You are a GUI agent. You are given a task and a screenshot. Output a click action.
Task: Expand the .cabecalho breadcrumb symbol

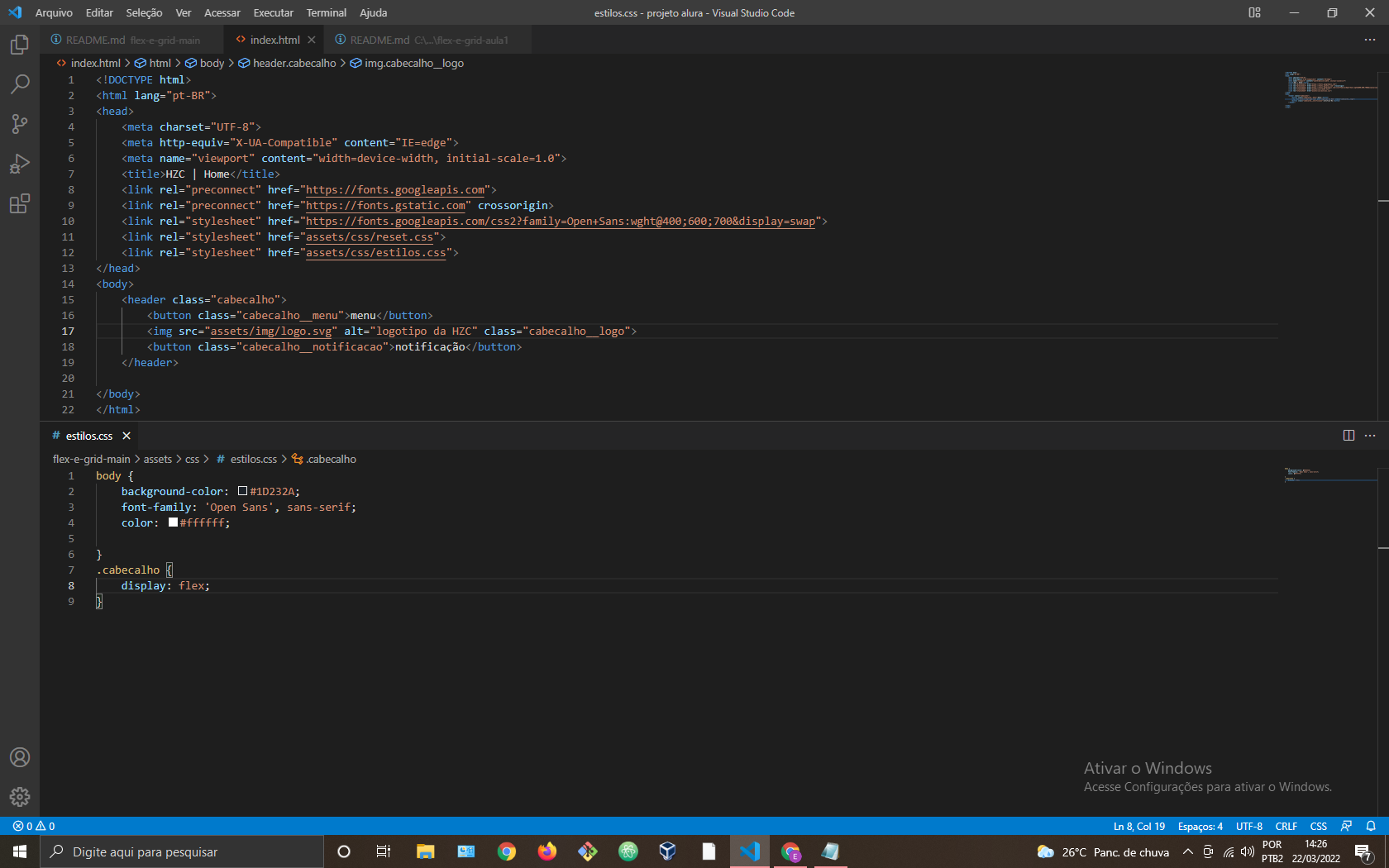tap(324, 459)
